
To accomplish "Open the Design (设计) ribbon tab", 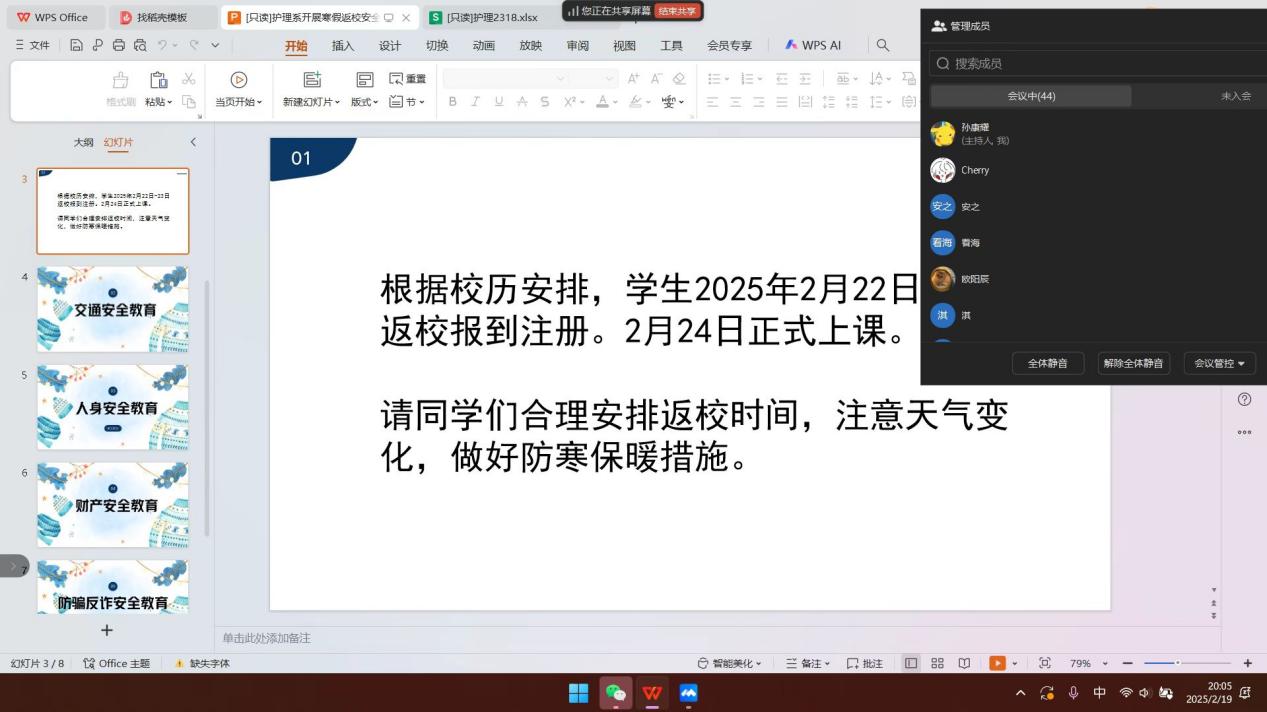I will (390, 45).
